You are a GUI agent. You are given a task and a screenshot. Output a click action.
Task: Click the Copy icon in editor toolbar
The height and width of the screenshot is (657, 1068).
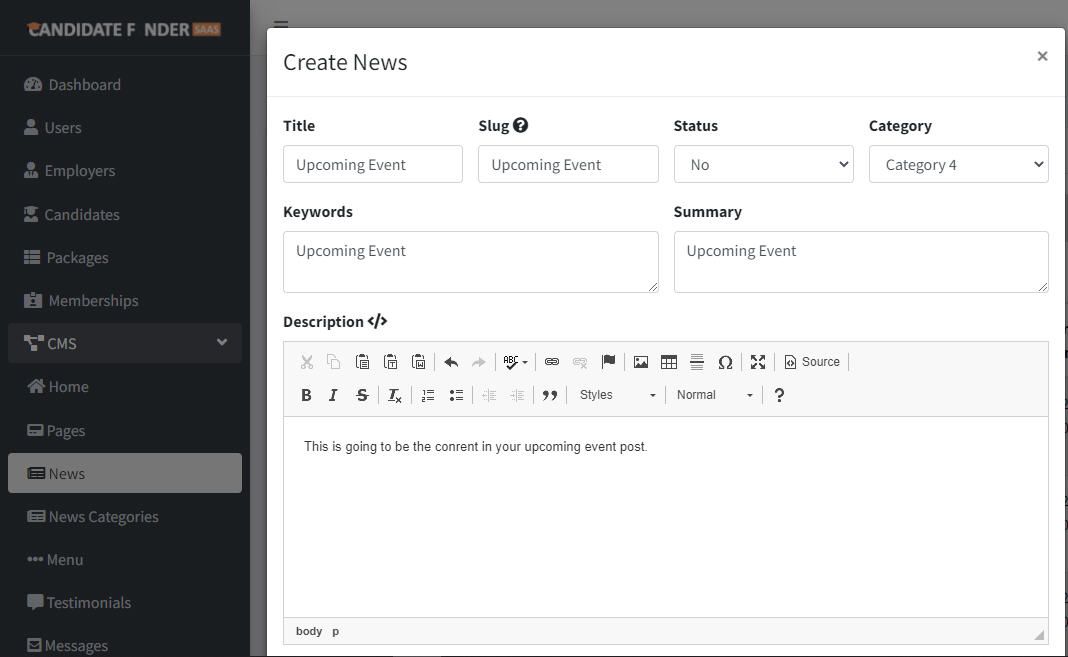coord(334,362)
